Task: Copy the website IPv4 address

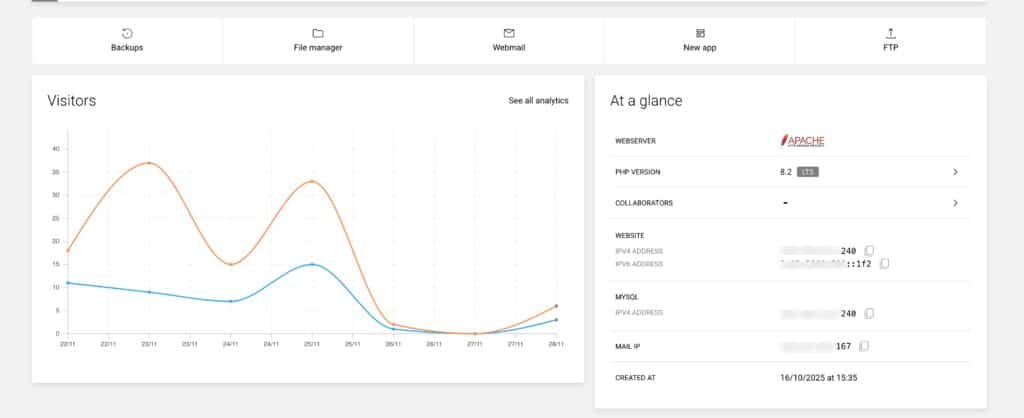Action: click(x=869, y=251)
